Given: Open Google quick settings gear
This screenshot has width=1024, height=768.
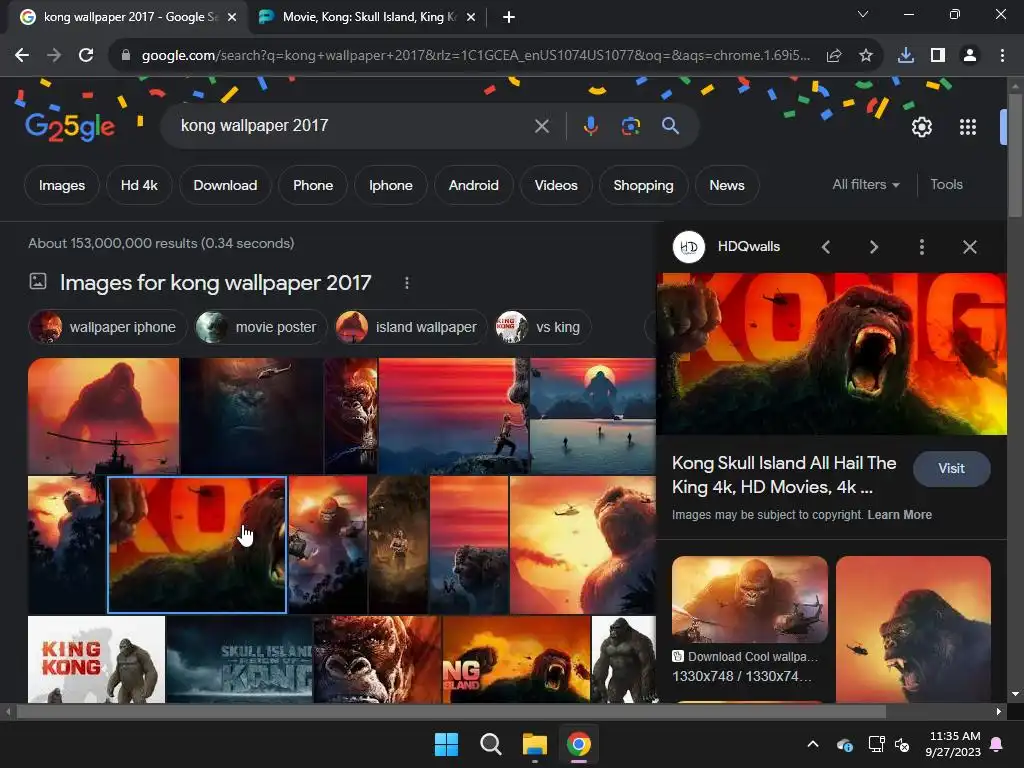Looking at the screenshot, I should coord(921,127).
